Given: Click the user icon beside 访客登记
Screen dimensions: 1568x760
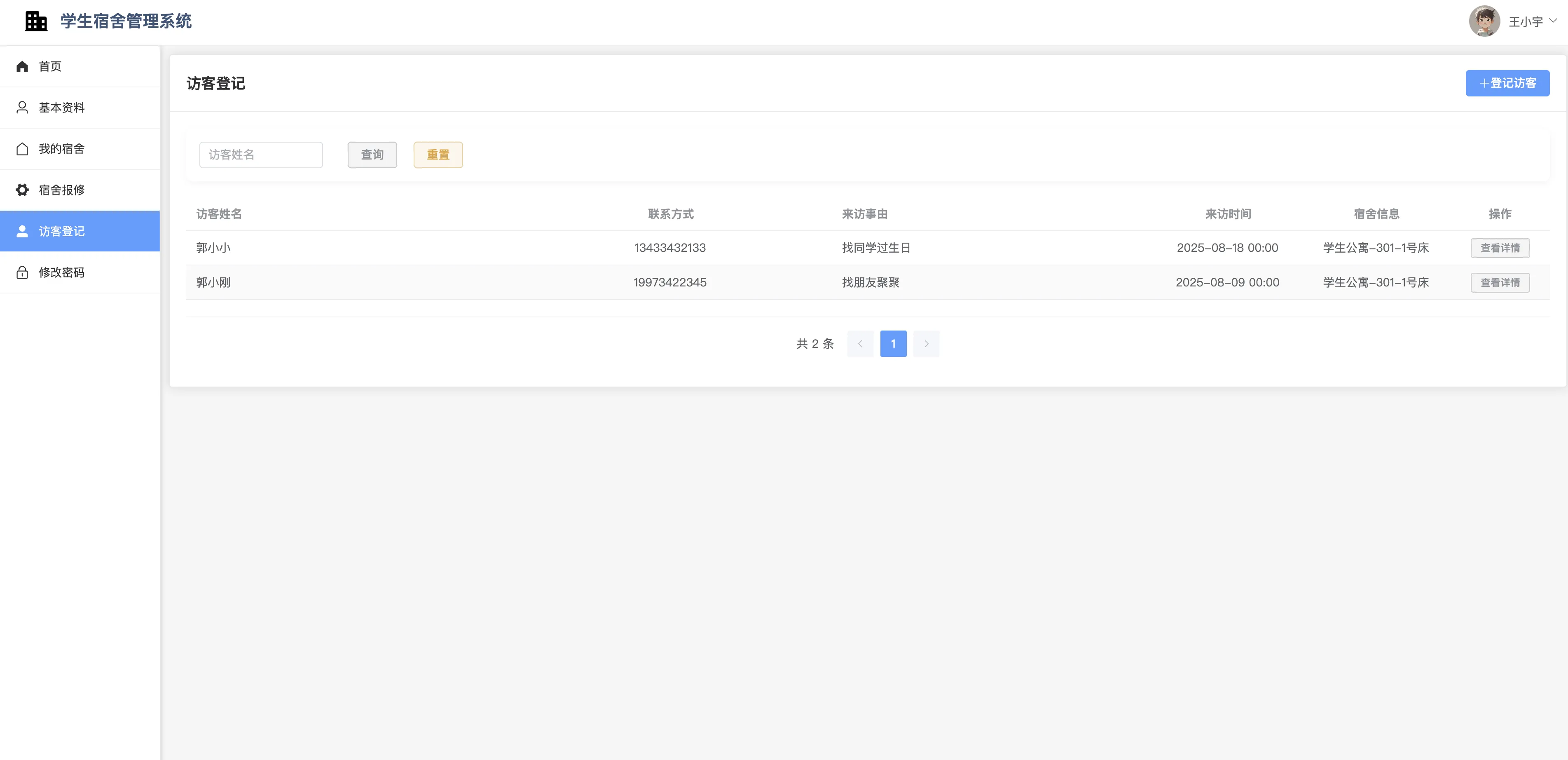Looking at the screenshot, I should click(23, 231).
